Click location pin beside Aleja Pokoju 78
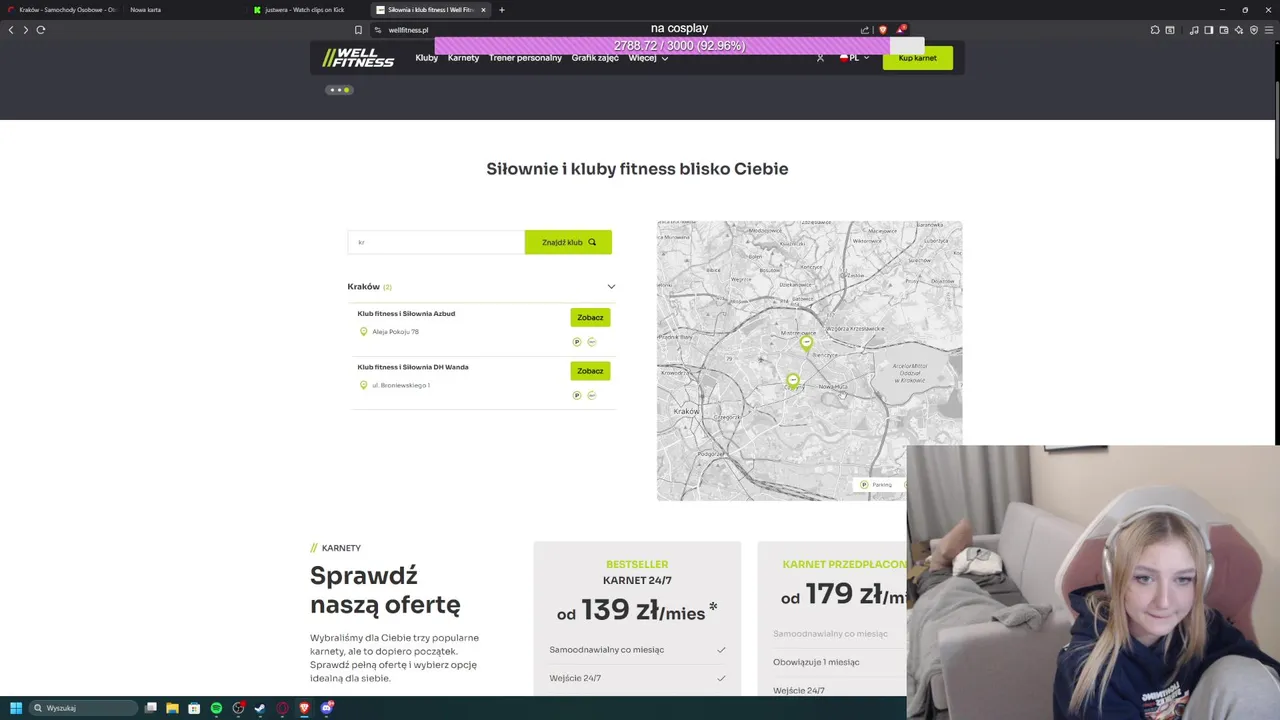The image size is (1280, 720). [x=363, y=331]
